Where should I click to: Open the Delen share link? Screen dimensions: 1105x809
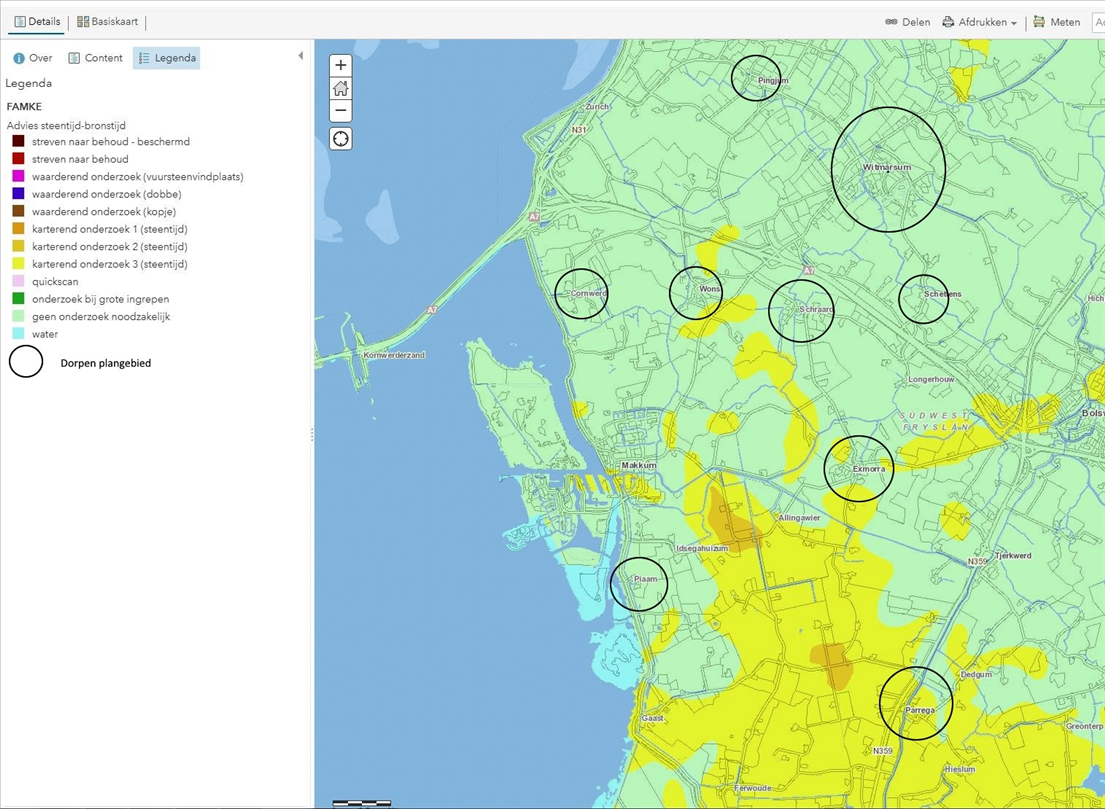[907, 22]
